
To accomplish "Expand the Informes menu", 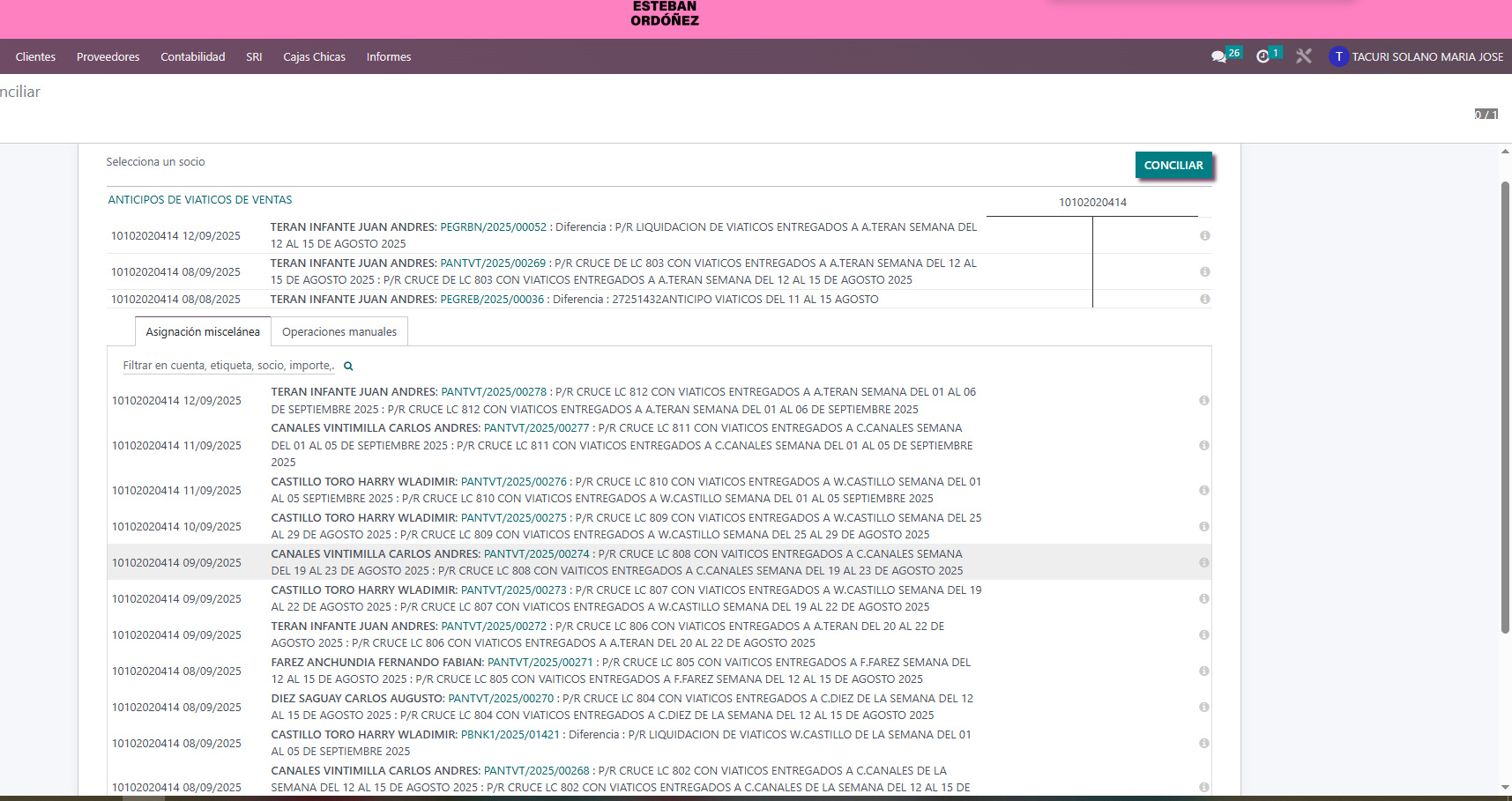I will point(389,56).
